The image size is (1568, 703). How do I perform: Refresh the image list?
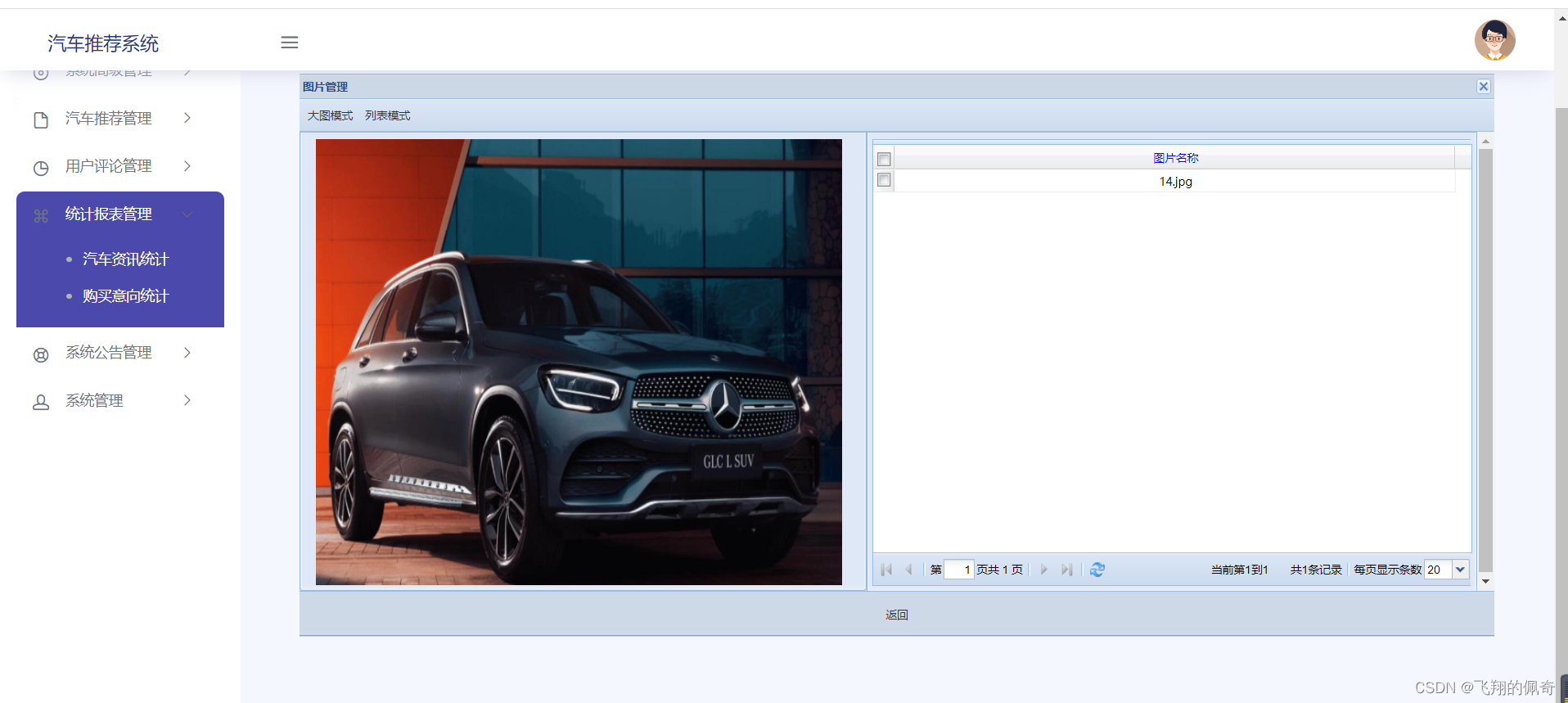pyautogui.click(x=1097, y=570)
